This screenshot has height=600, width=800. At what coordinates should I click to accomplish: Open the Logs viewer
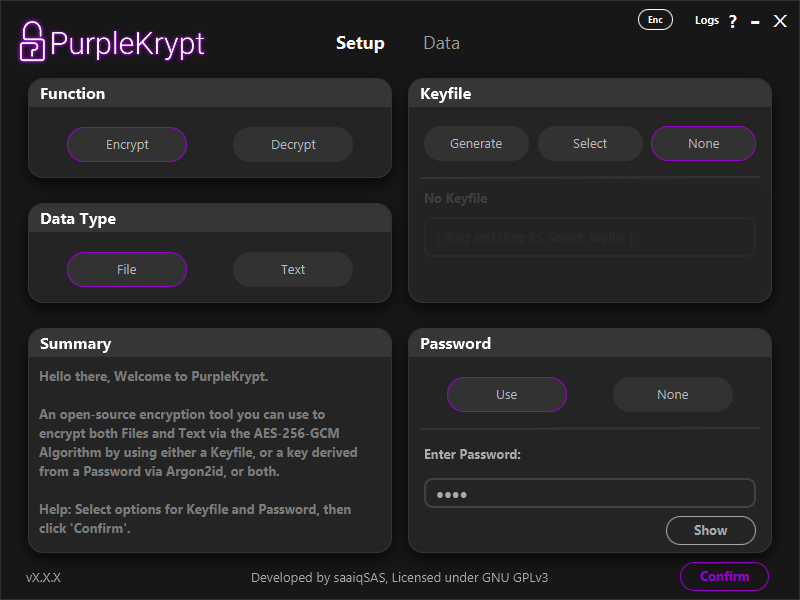tap(707, 20)
